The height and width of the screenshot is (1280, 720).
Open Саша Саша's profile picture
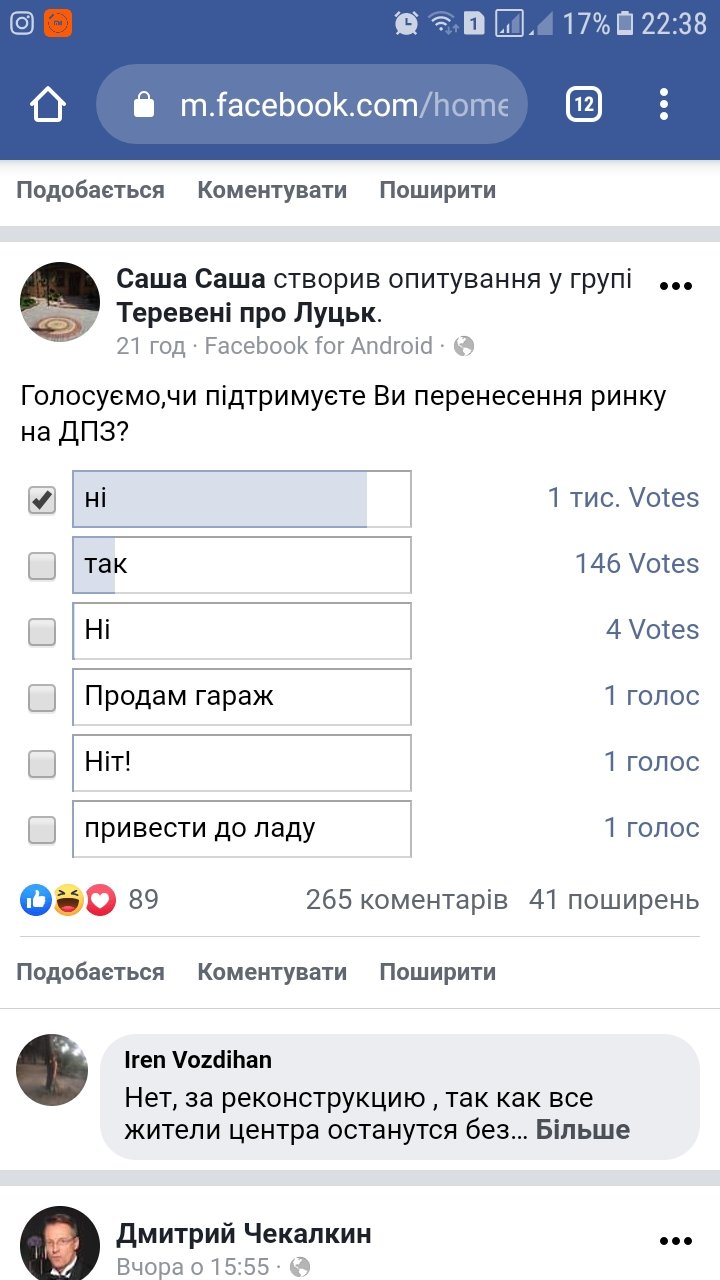pos(61,302)
